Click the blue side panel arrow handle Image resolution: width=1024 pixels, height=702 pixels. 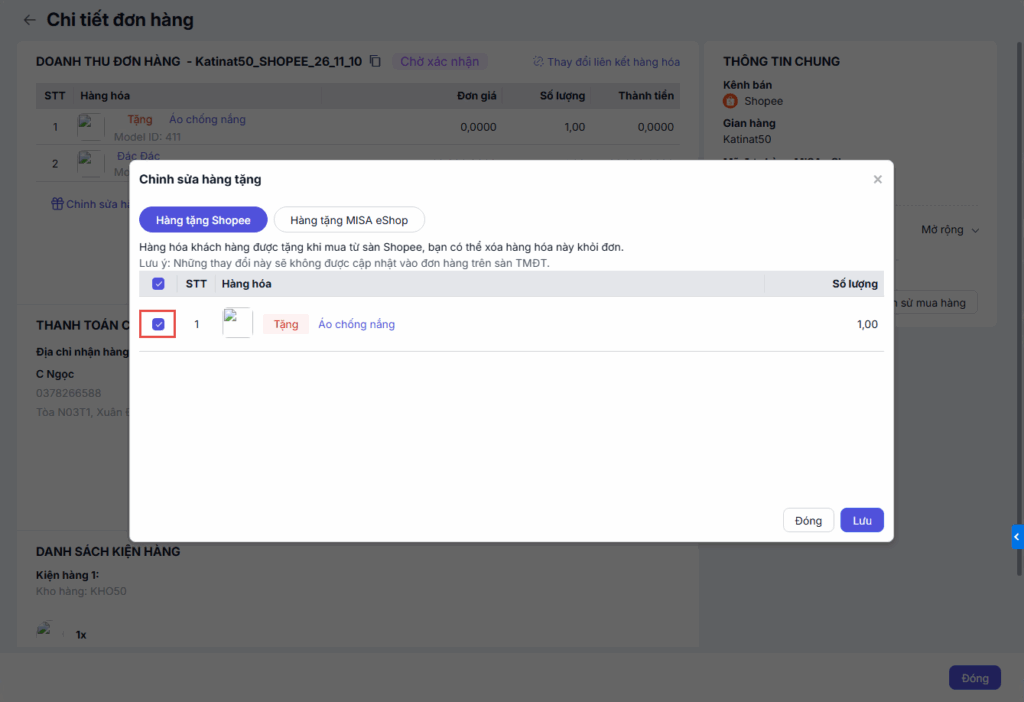click(x=1017, y=537)
